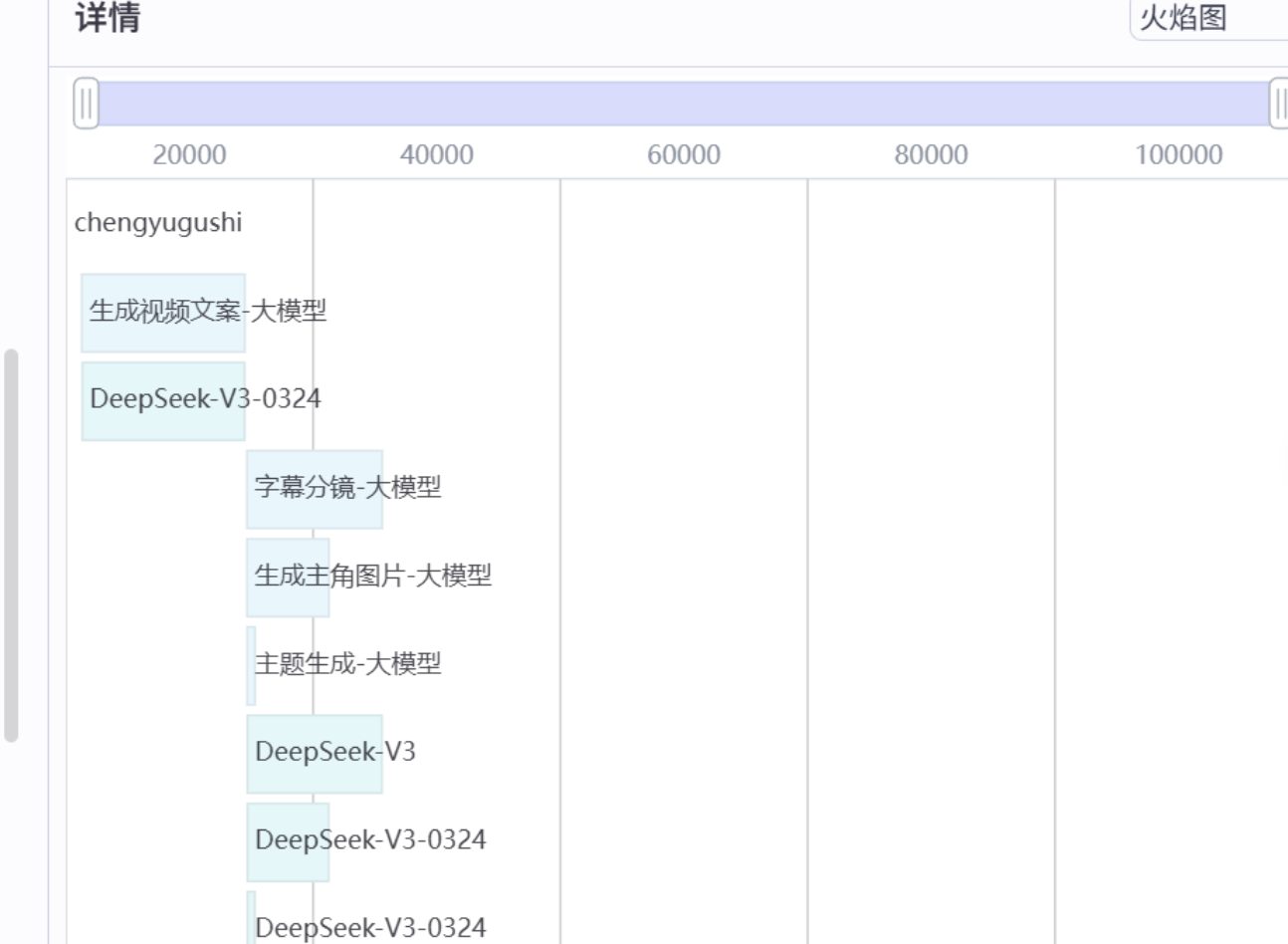The height and width of the screenshot is (944, 1288).
Task: Click the right range slider handle
Action: pos(1279,104)
